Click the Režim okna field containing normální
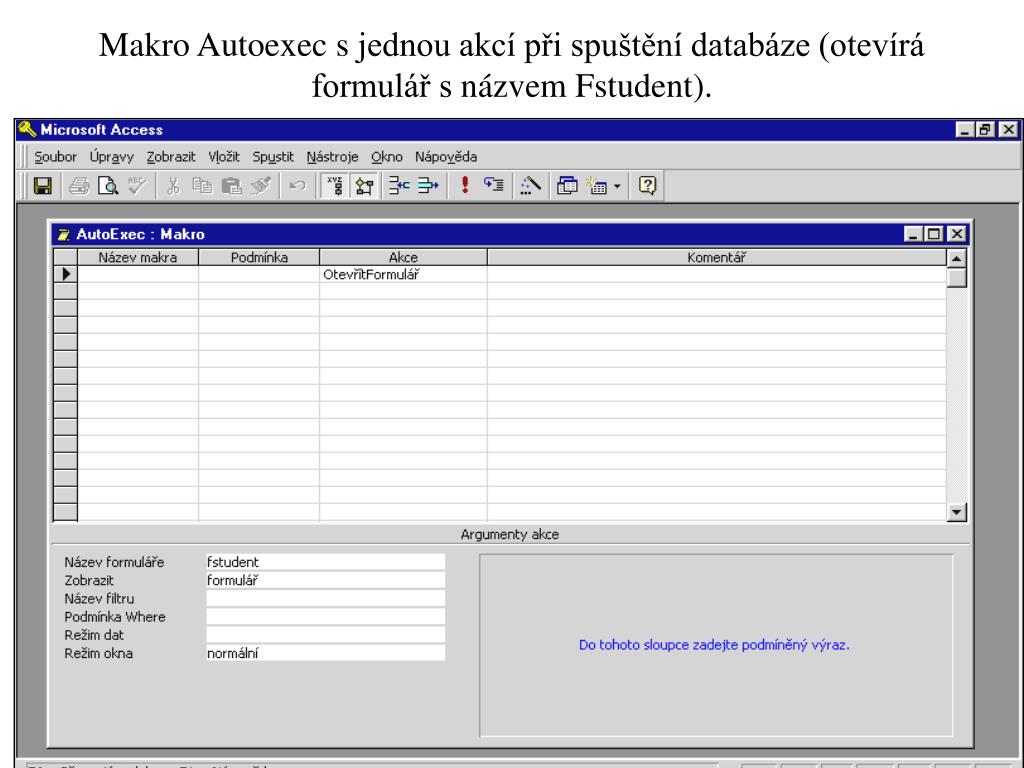Screen dimensions: 1024x768 (x=325, y=653)
